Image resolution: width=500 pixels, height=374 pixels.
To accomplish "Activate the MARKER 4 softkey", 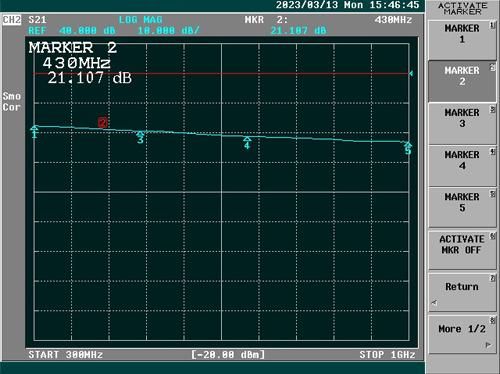I will click(462, 166).
